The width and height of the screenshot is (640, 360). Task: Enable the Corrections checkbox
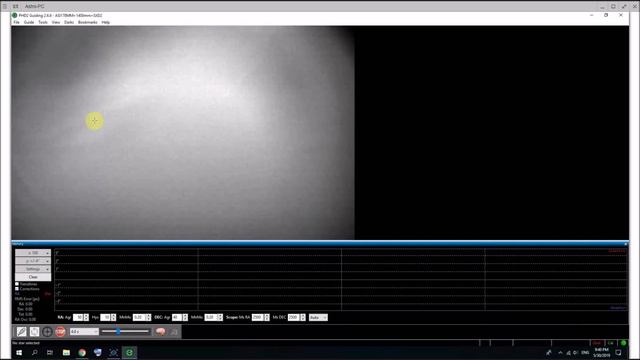(x=17, y=289)
